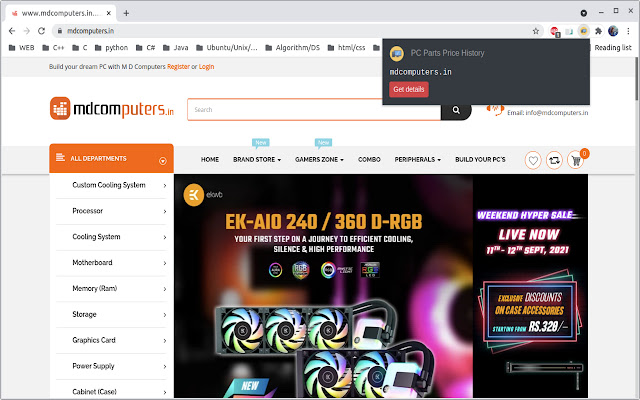
Task: Open the Chrome profile avatar
Action: click(613, 31)
